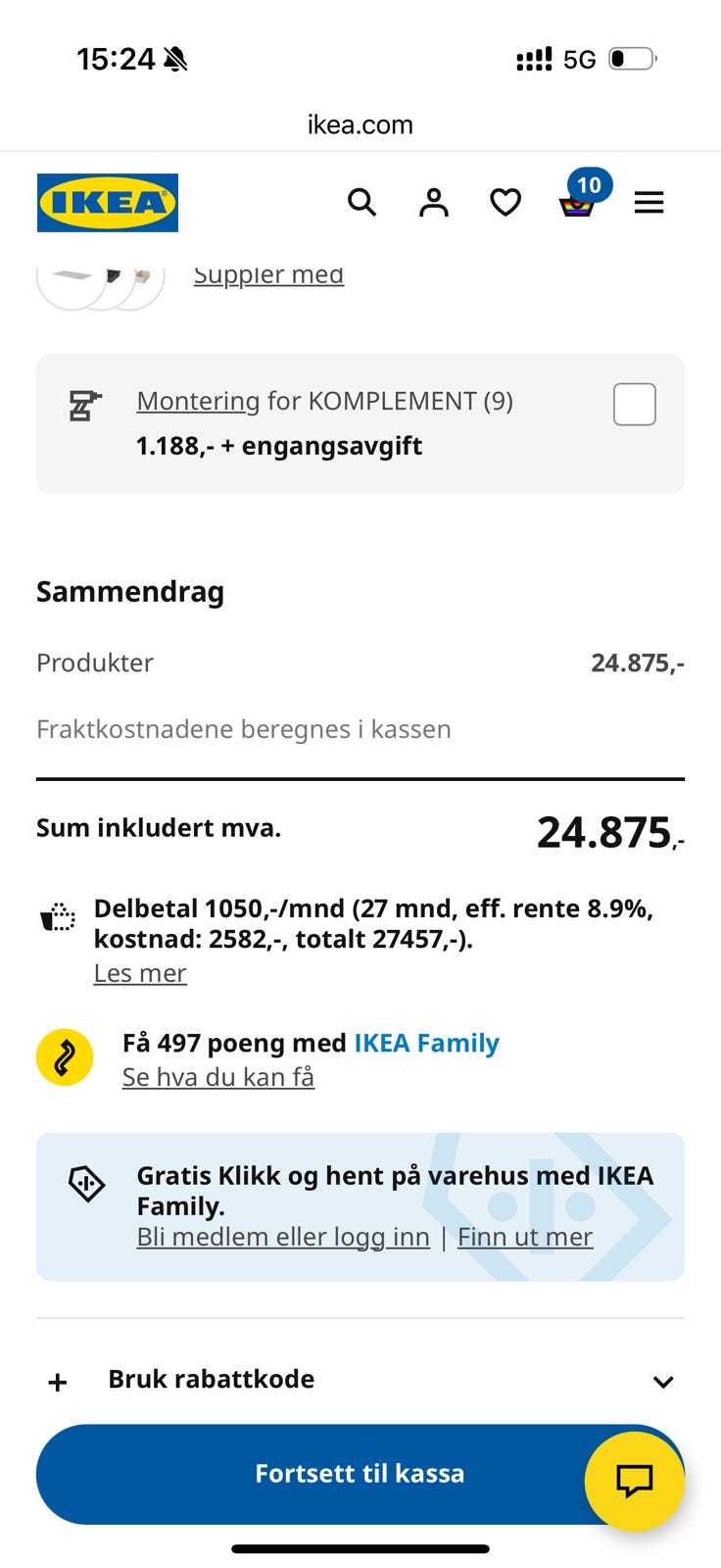Click the IKEA Family yellow points icon
Screen dimensions: 721x1568
65,1058
